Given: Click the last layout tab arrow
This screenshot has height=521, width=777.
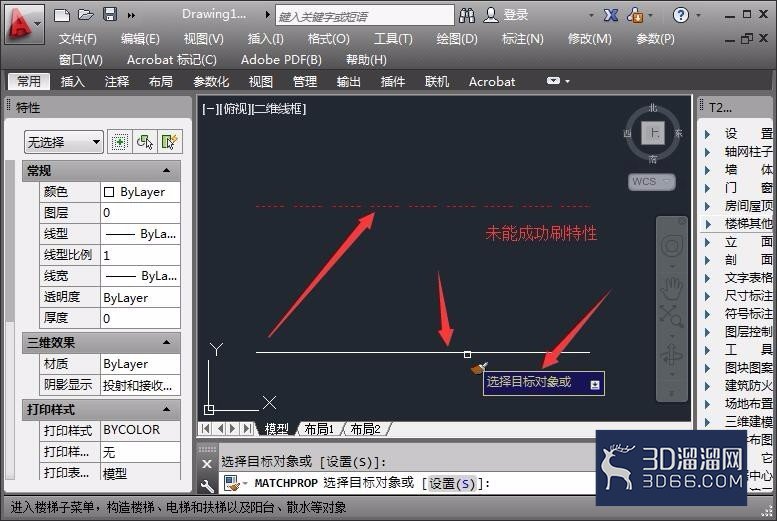Looking at the screenshot, I should pos(247,428).
